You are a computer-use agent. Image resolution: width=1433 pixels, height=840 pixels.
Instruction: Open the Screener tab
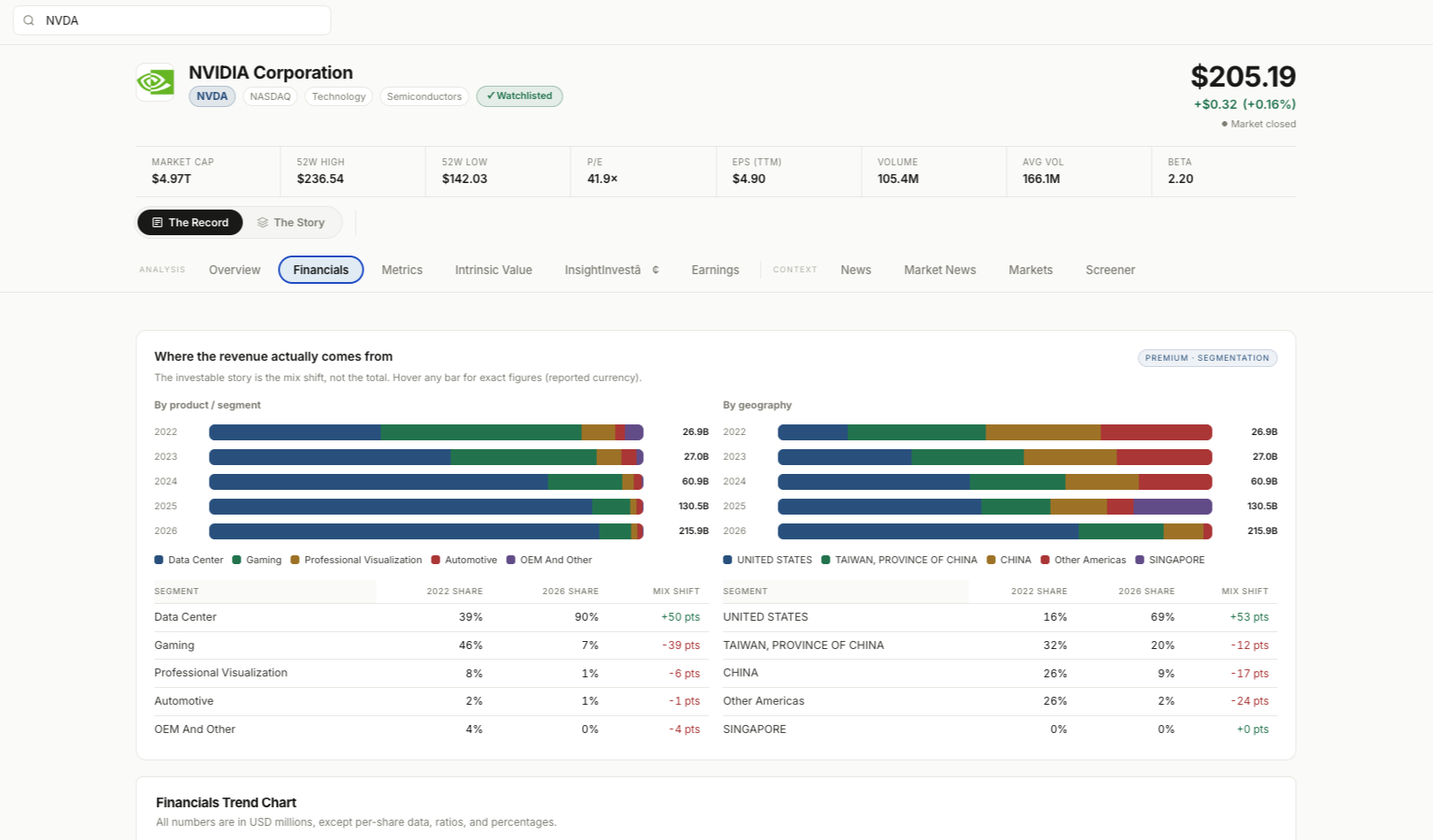pyautogui.click(x=1110, y=270)
